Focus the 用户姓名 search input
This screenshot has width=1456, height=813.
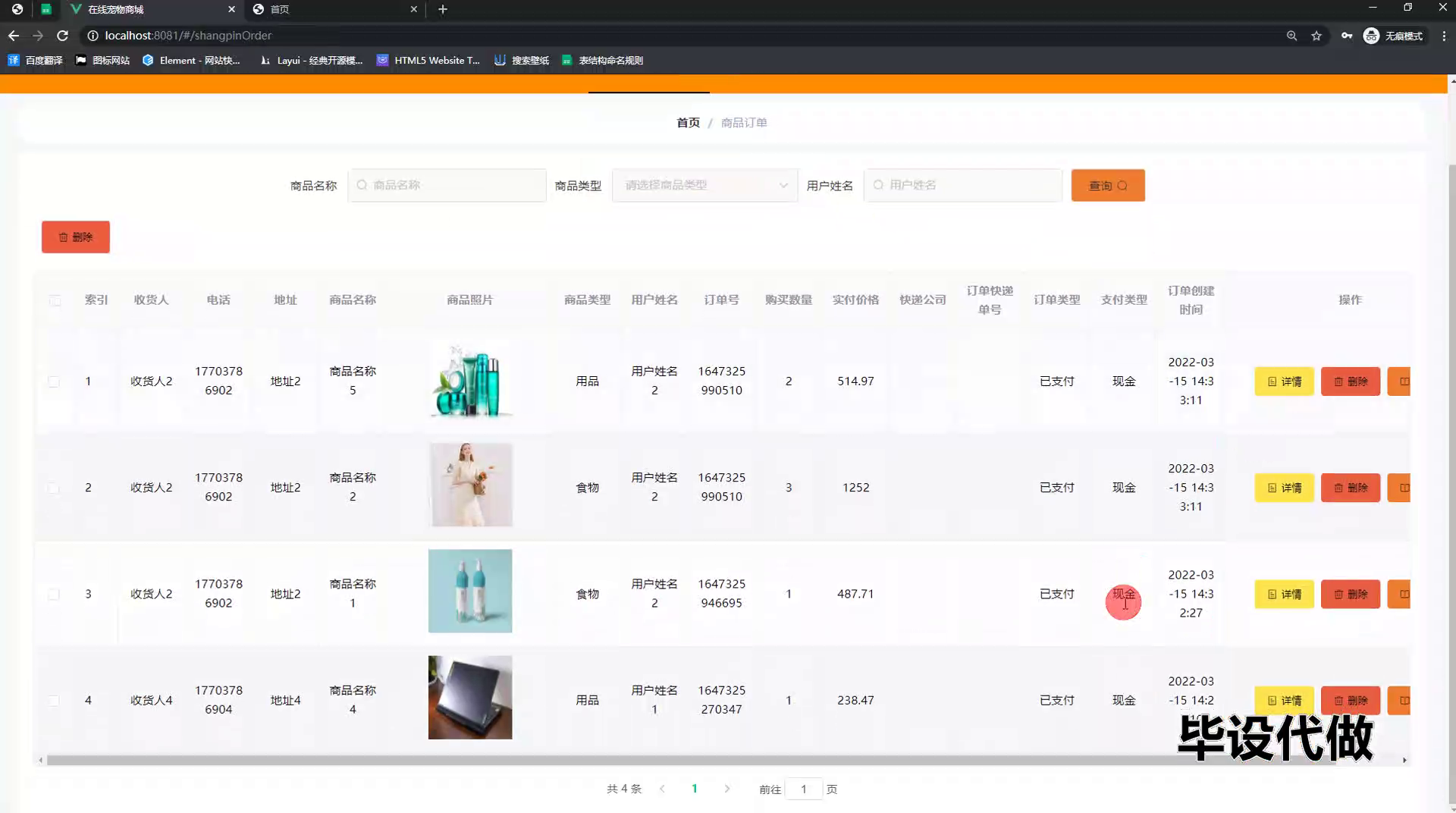[x=962, y=185]
